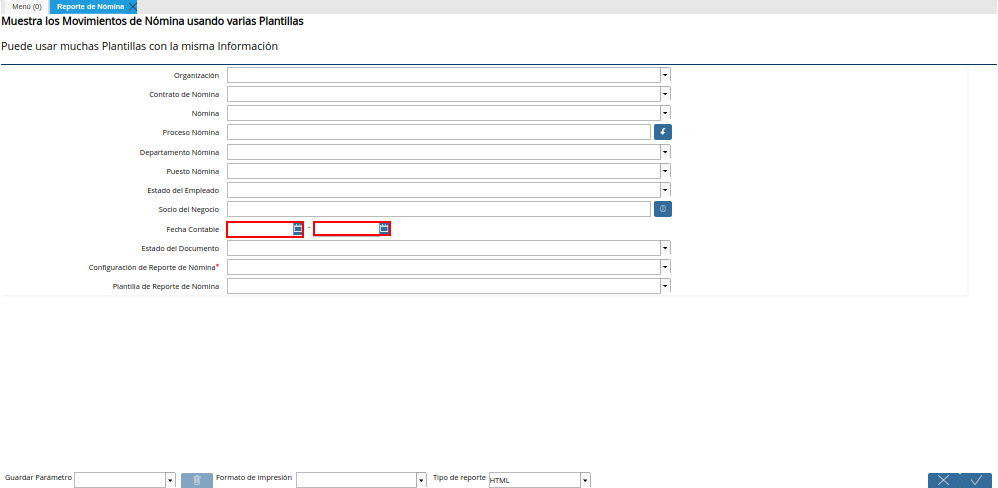The width and height of the screenshot is (998, 488).
Task: Open the Formato de Impresión dropdown arrow
Action: click(421, 480)
